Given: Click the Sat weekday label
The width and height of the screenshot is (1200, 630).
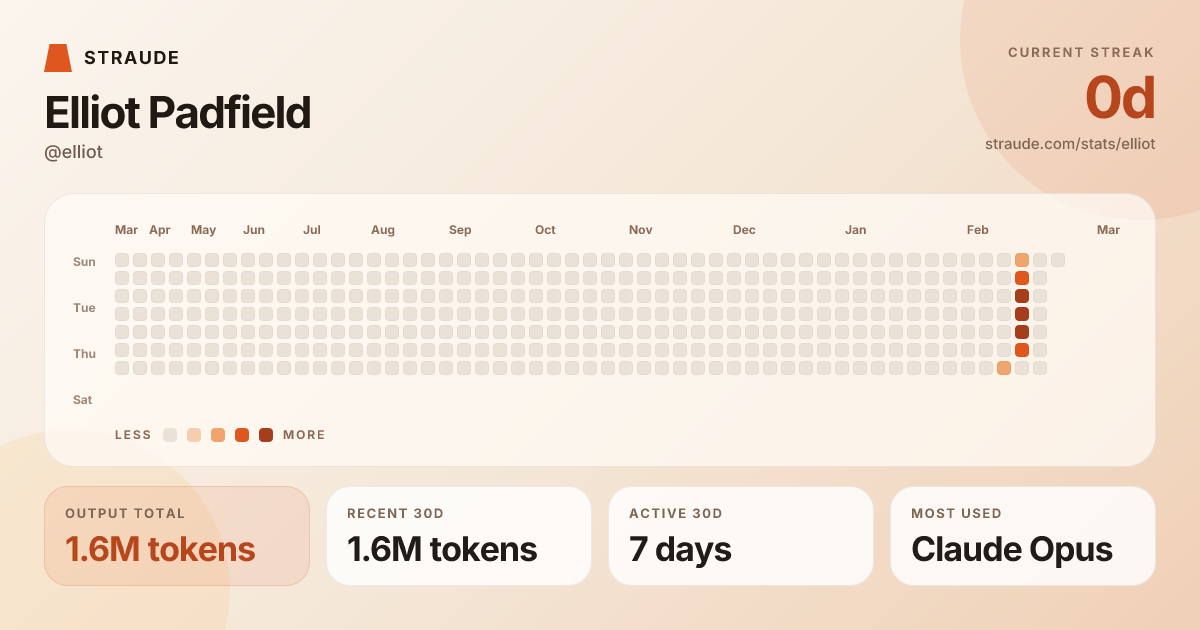Looking at the screenshot, I should [x=83, y=400].
